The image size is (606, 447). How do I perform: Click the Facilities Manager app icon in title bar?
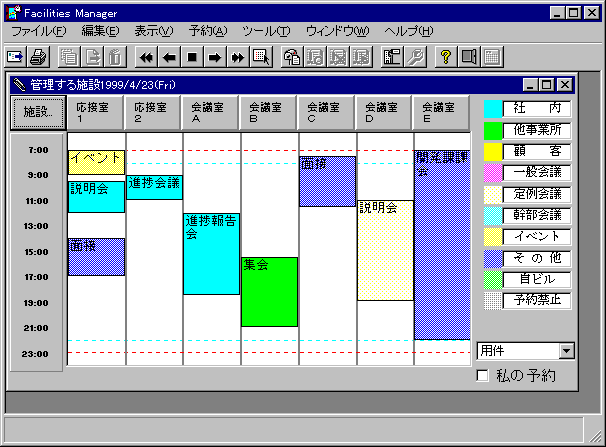[14, 13]
